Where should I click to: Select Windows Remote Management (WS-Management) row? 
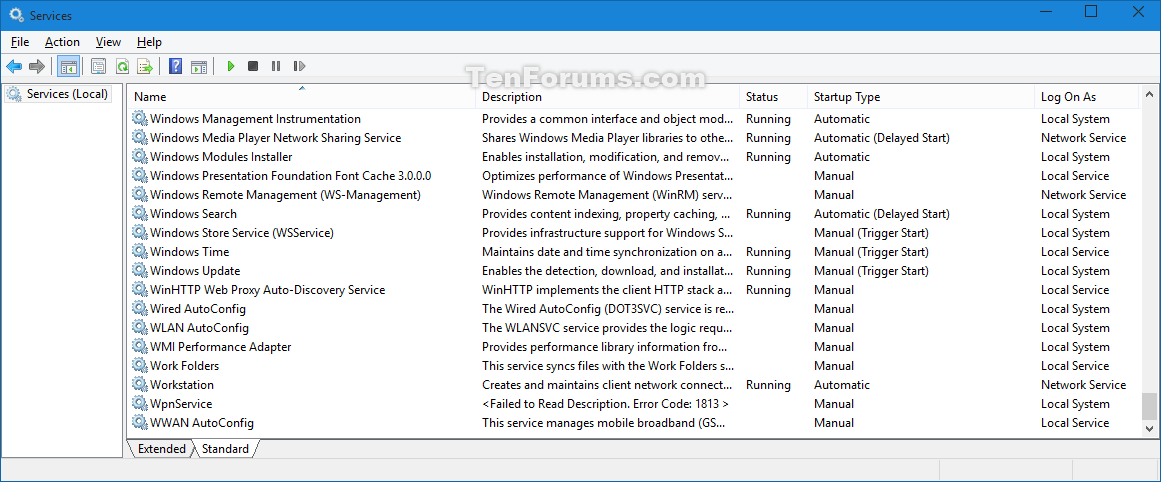[x=635, y=195]
